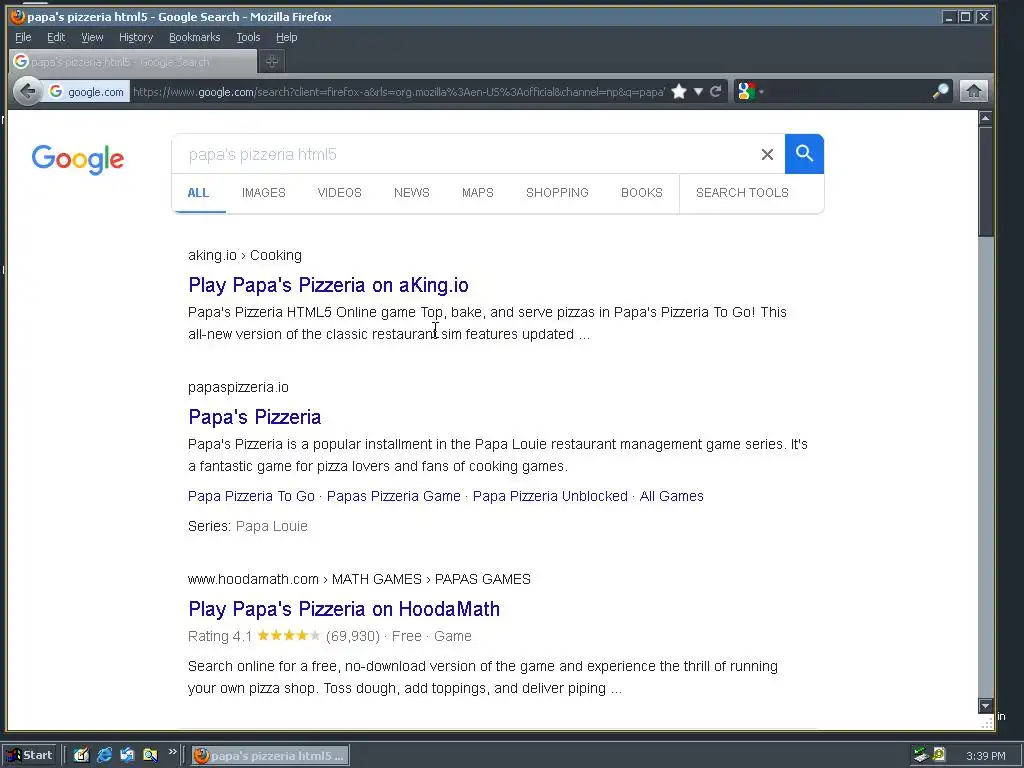1024x768 pixels.
Task: Bookmark this page with the star icon
Action: coord(679,91)
